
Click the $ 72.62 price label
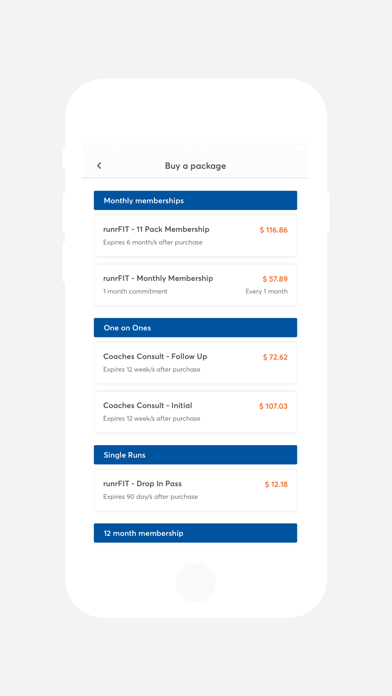(275, 357)
